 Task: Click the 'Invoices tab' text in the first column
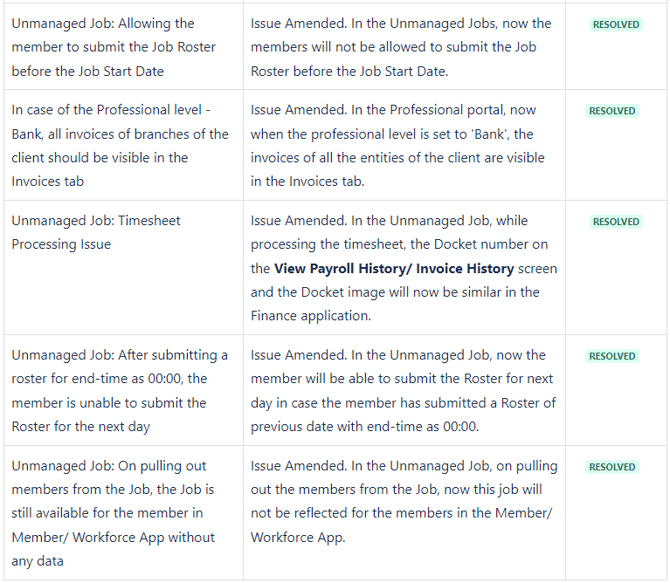click(x=49, y=181)
